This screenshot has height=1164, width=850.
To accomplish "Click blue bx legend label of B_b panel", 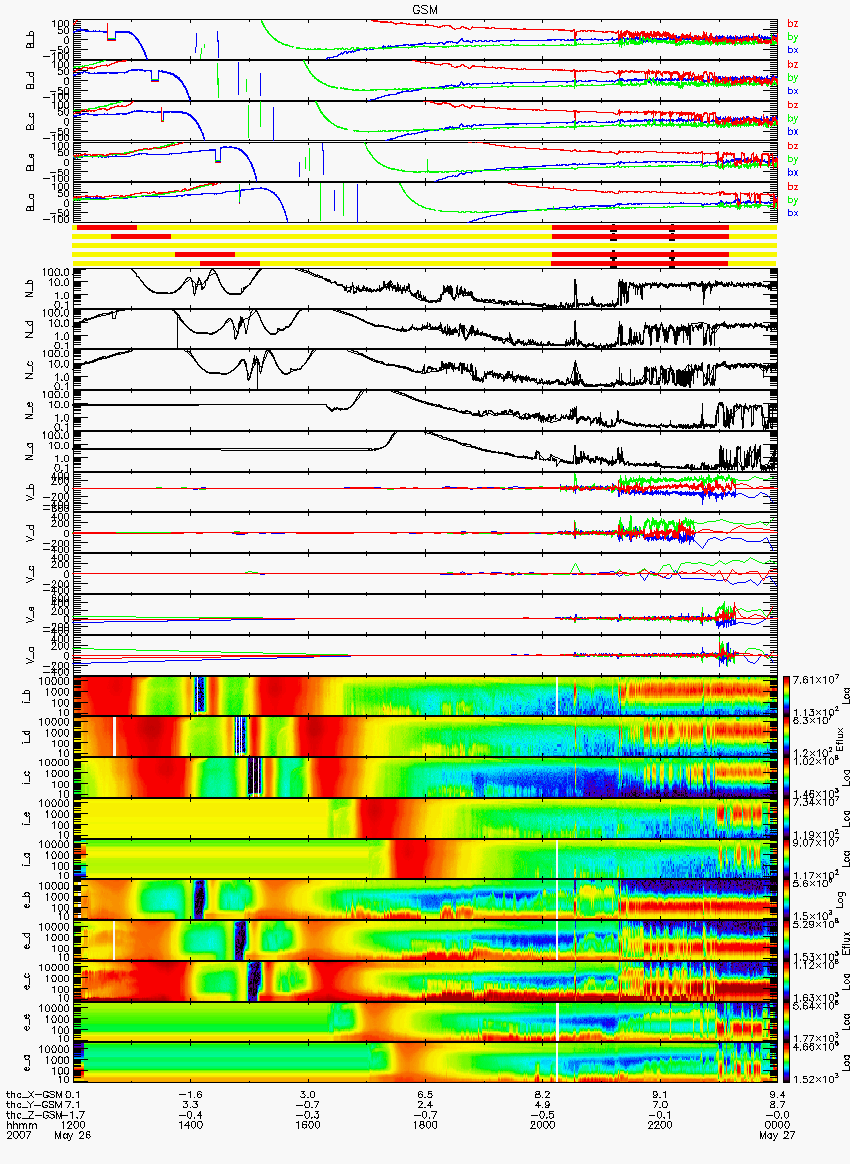I will pyautogui.click(x=793, y=50).
